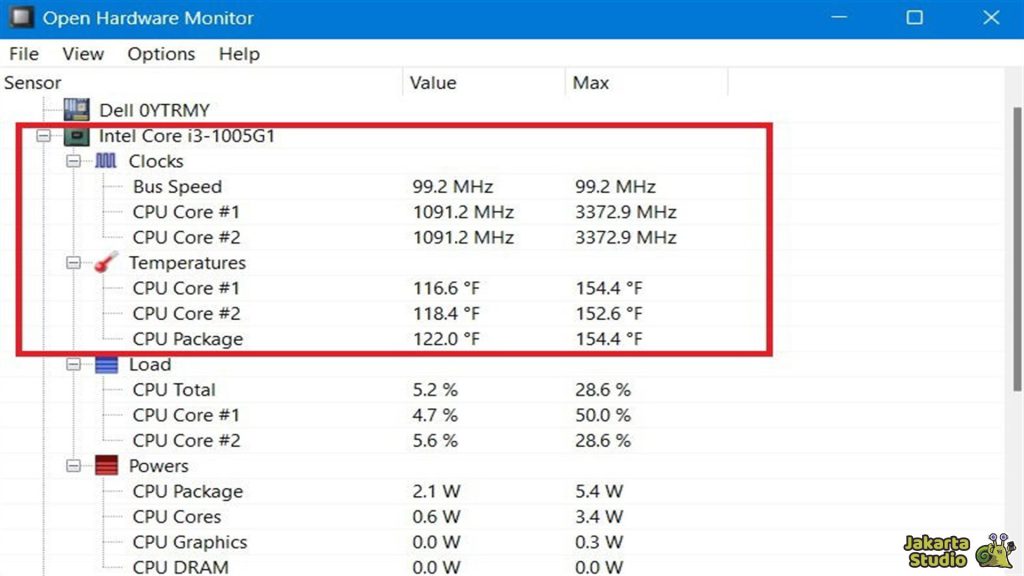Open the Options menu
Screen dimensions: 1024x576
point(160,54)
